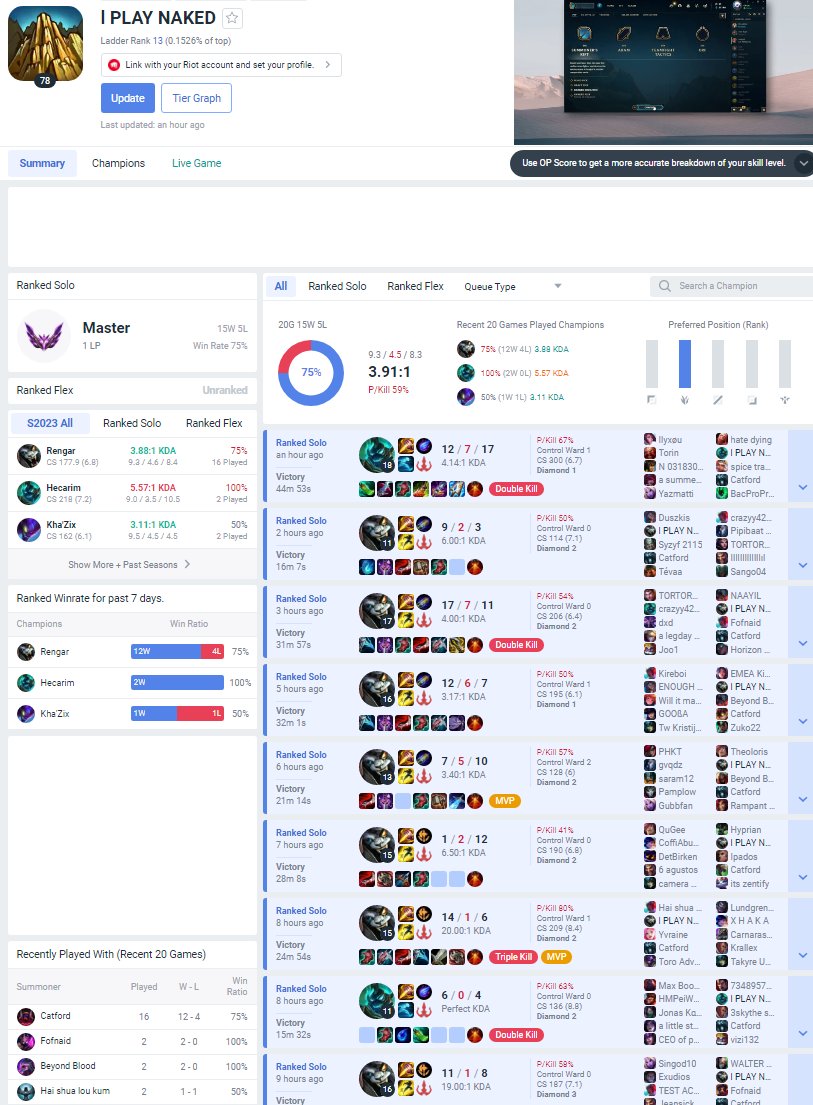This screenshot has width=813, height=1105.
Task: Expand details of the 16m 7s victory match
Action: [802, 565]
